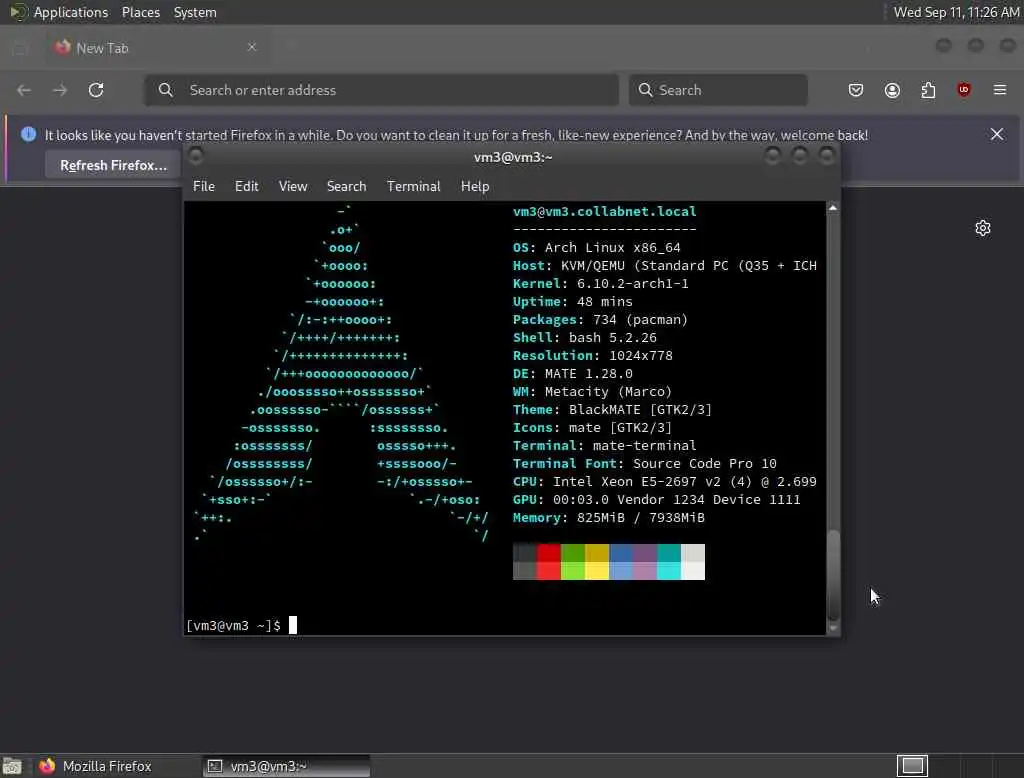
Task: Select the OS: Arch Linux x86_64 line
Action: click(597, 248)
